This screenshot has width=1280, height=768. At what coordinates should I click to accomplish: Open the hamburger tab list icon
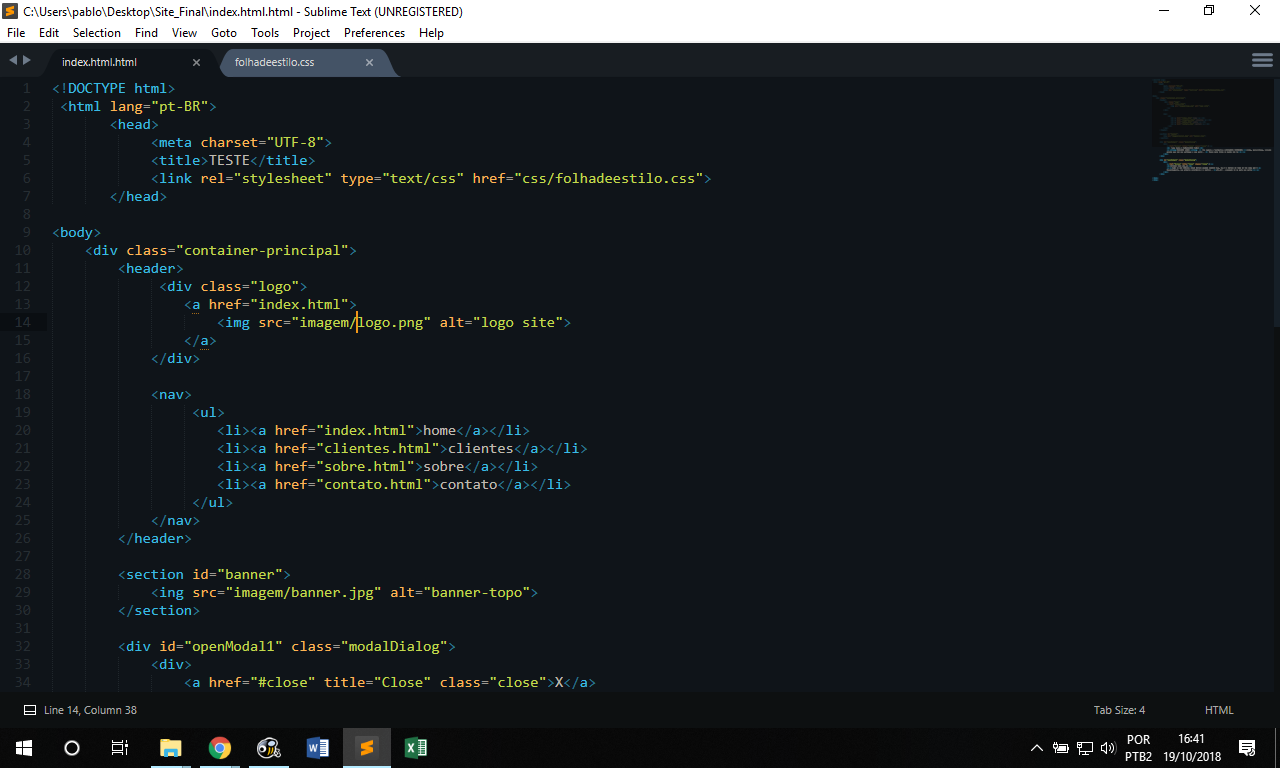pos(1262,61)
